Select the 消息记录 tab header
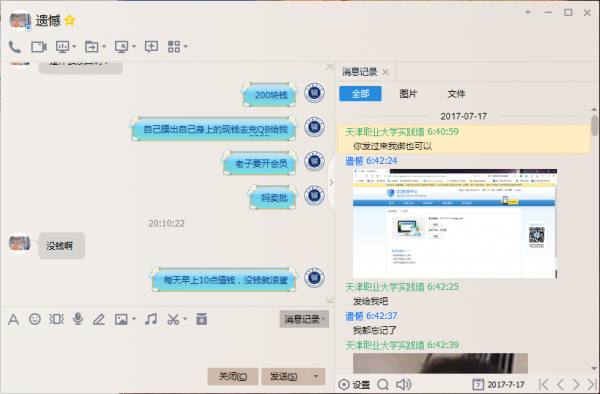 (x=360, y=72)
